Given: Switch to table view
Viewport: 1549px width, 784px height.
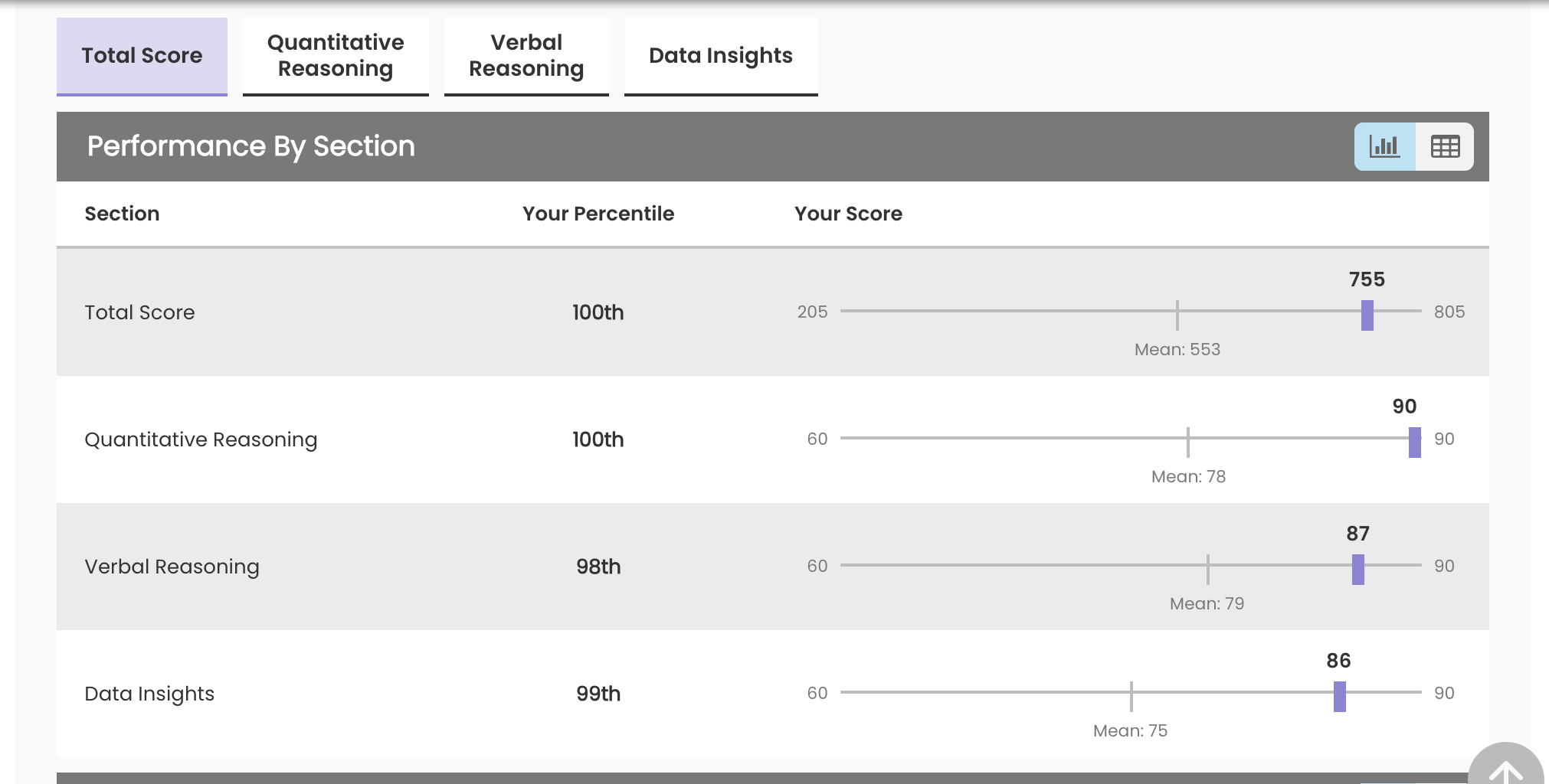Looking at the screenshot, I should point(1445,146).
